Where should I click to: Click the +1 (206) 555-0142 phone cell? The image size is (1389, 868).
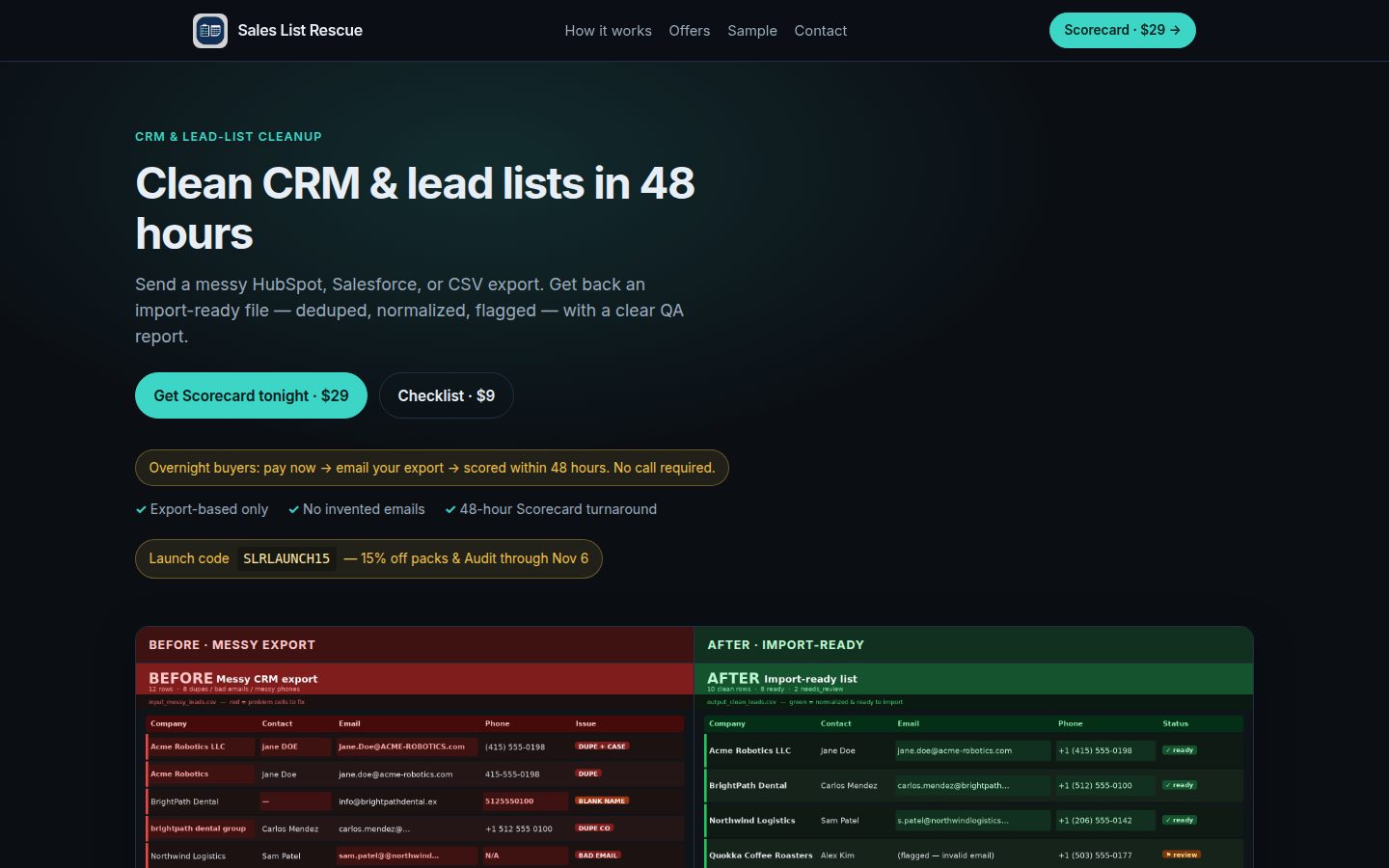click(1105, 821)
